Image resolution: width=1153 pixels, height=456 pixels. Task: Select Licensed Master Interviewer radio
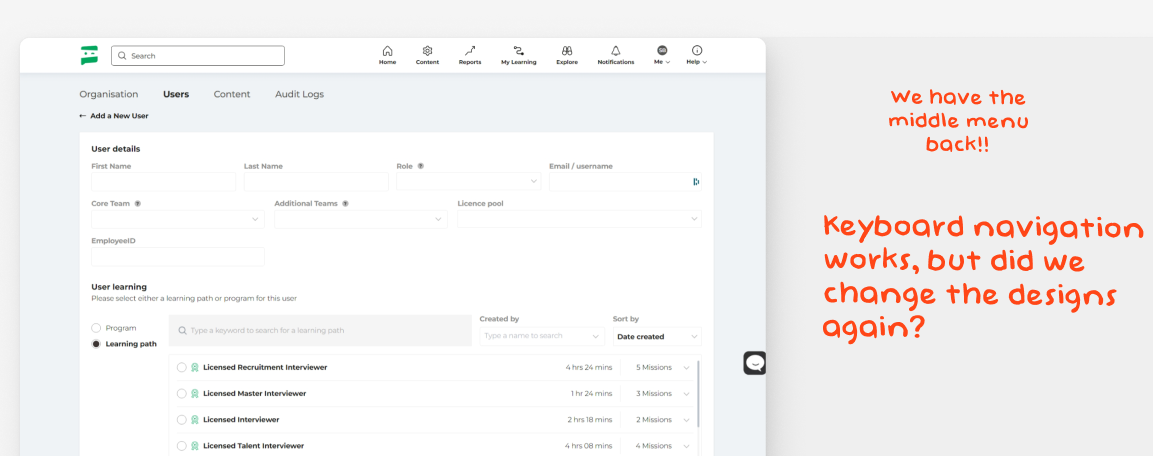point(182,393)
